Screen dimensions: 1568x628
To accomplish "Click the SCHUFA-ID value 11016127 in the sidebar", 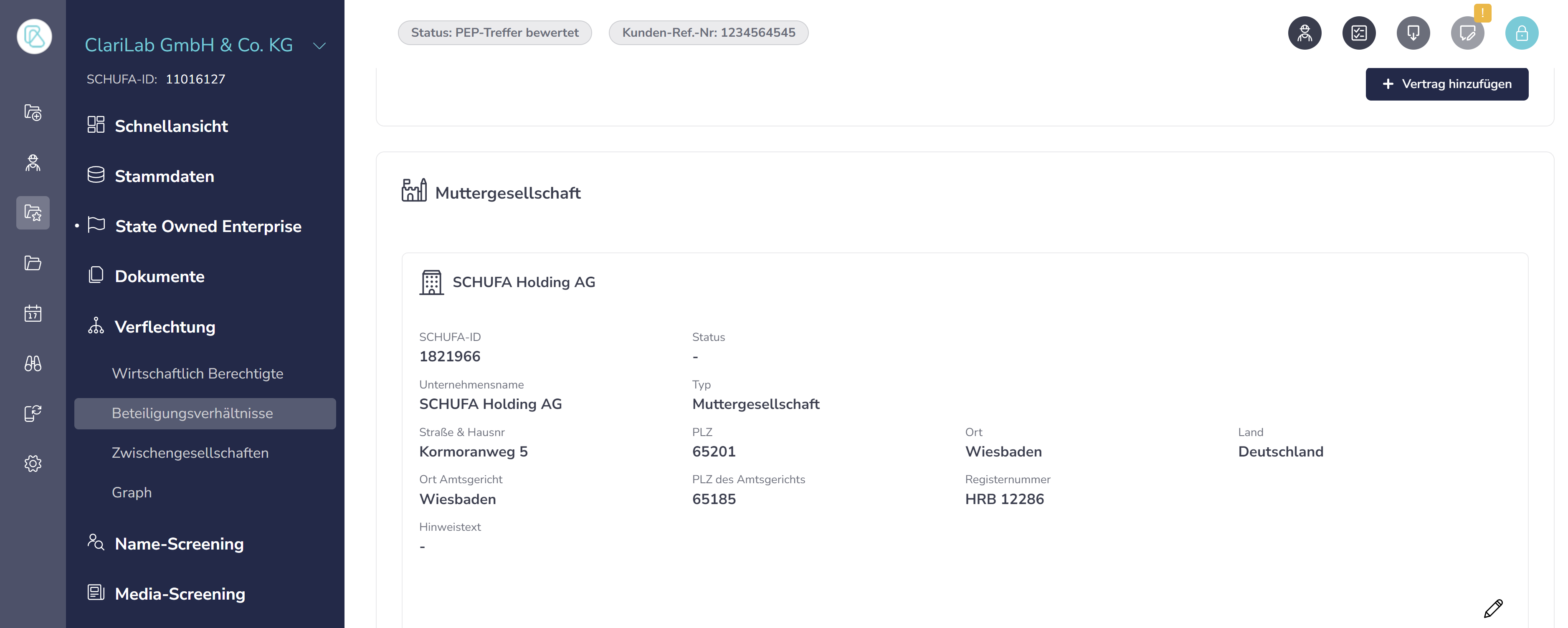I will click(195, 79).
